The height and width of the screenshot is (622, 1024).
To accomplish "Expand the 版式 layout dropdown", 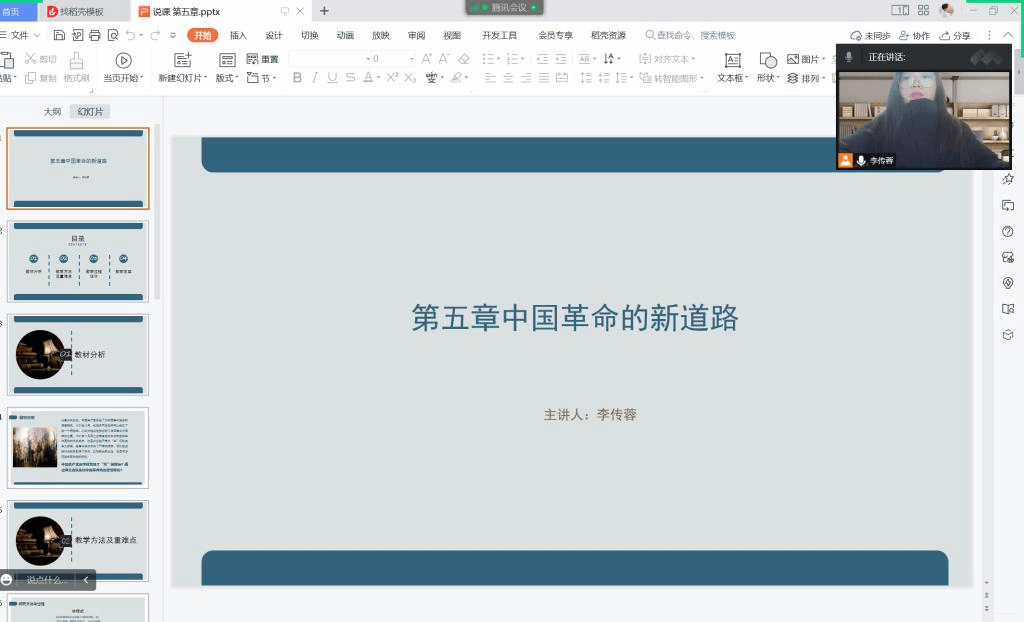I will pos(228,78).
